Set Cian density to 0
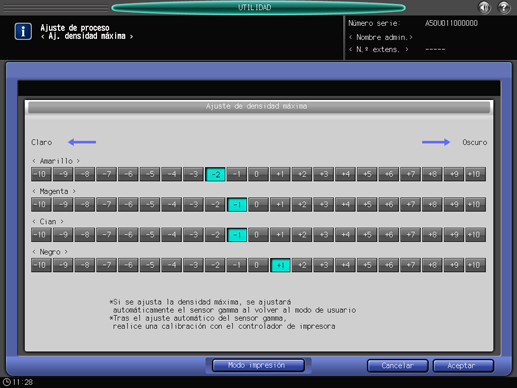Viewport: 517px width, 388px height. (x=259, y=235)
